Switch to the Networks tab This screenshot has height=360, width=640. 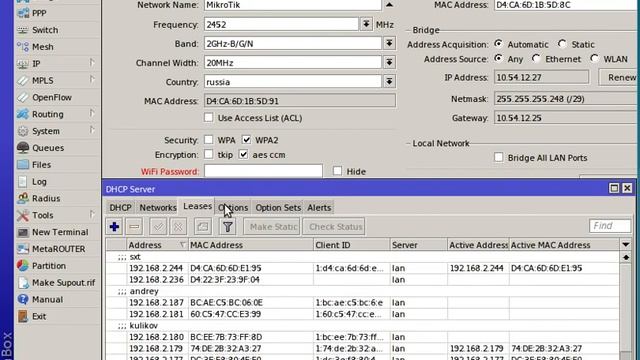tap(158, 207)
